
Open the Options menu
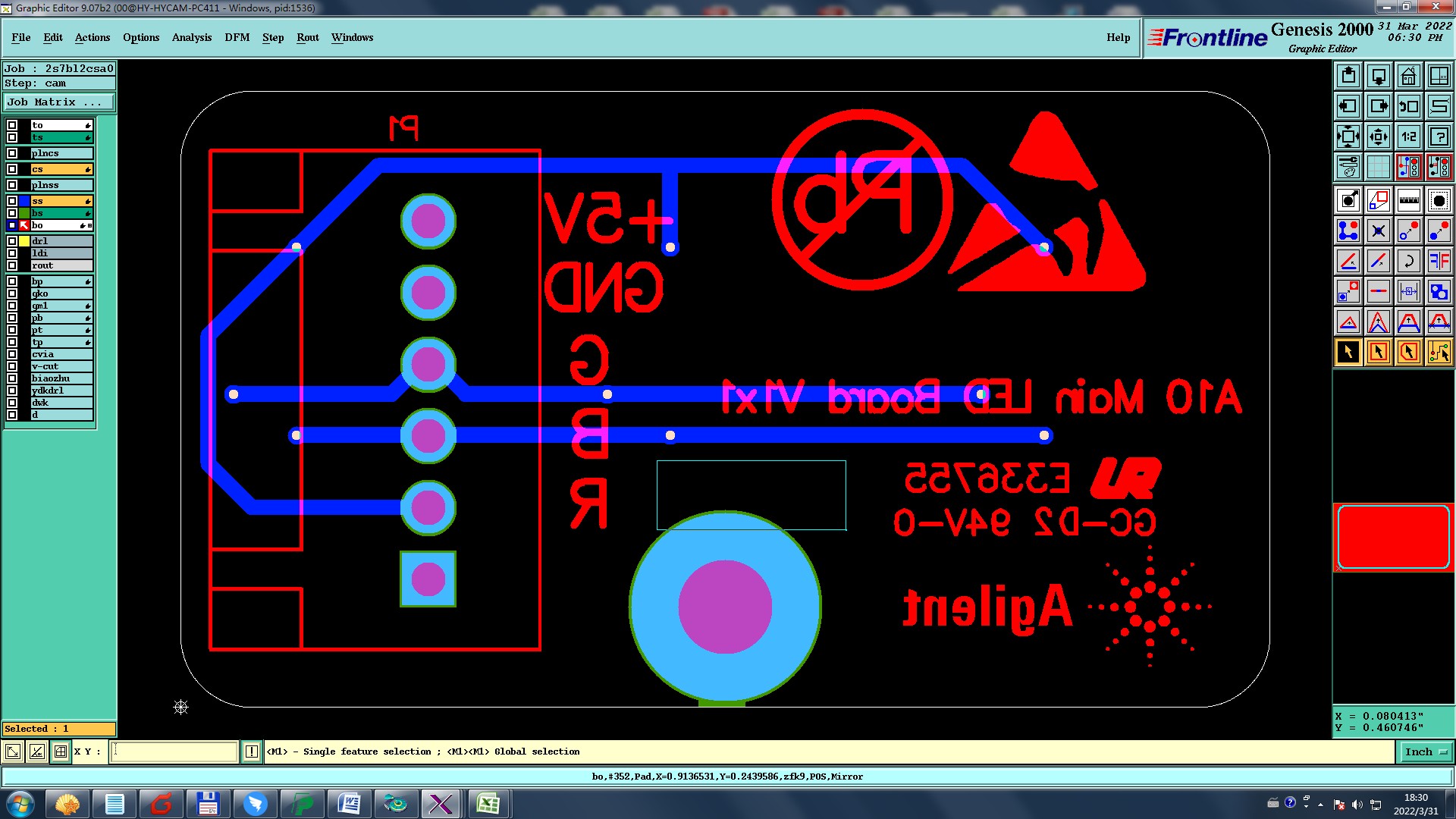pyautogui.click(x=141, y=37)
